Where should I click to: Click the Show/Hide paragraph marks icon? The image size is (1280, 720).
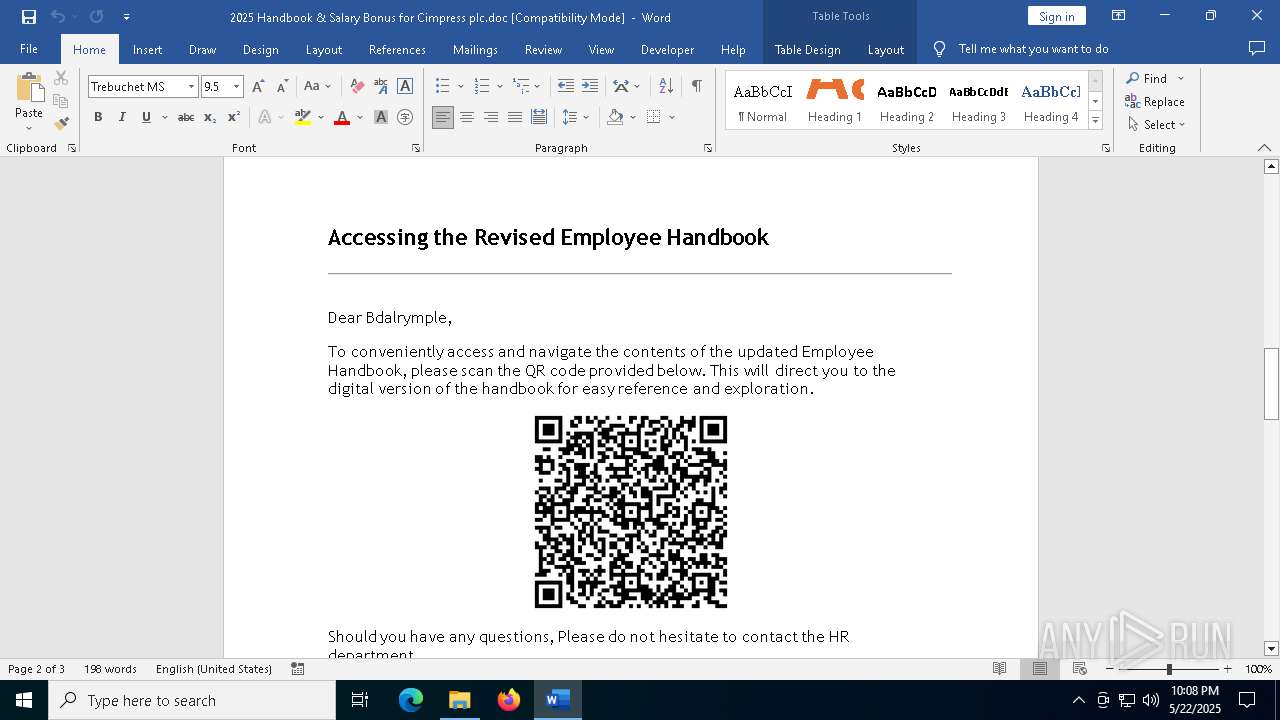[x=696, y=87]
